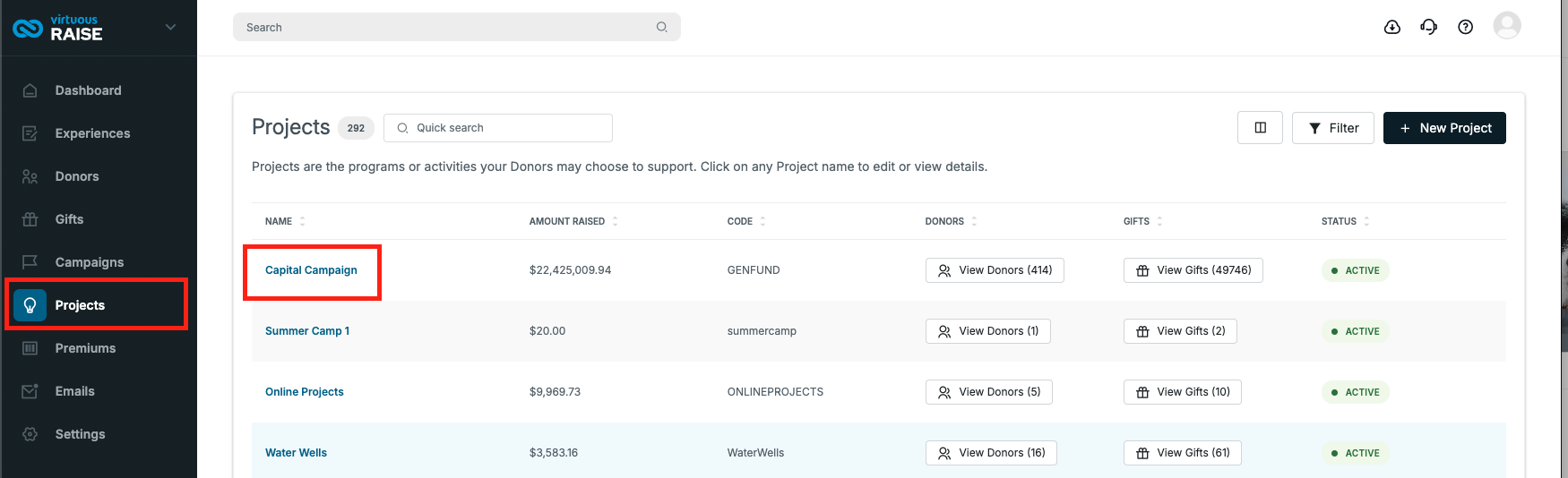Open the Summer Camp 1 project
Screen dimensions: 1568x478
pos(307,331)
